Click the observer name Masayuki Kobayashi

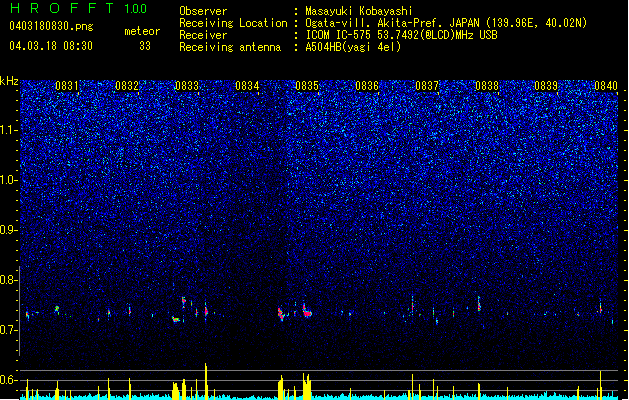pyautogui.click(x=359, y=11)
